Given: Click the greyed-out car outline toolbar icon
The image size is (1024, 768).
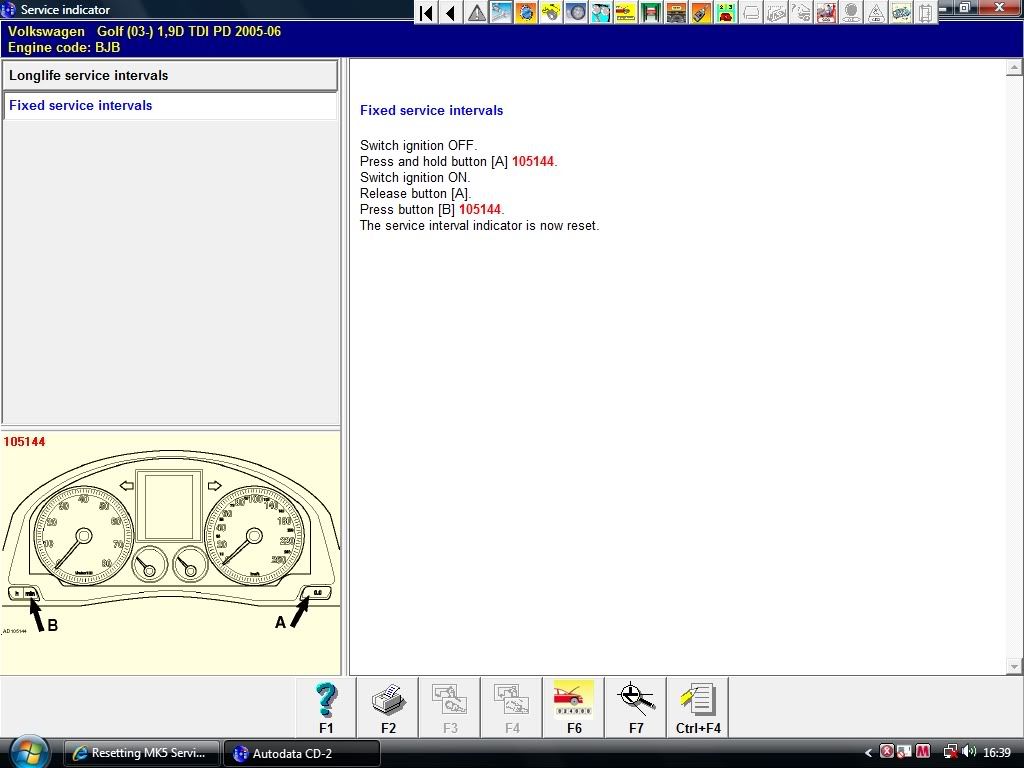Looking at the screenshot, I should point(751,12).
